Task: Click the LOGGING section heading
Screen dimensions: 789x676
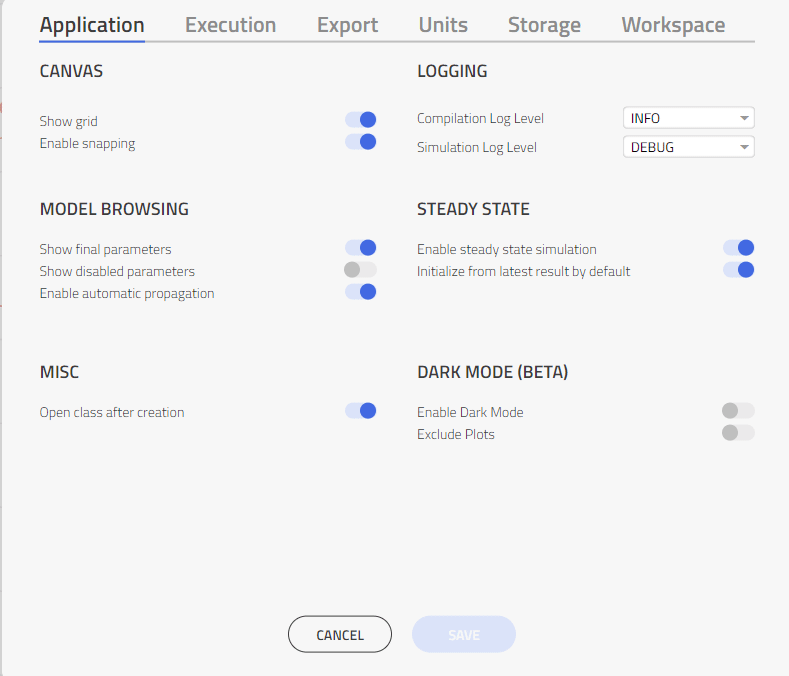Action: (452, 71)
